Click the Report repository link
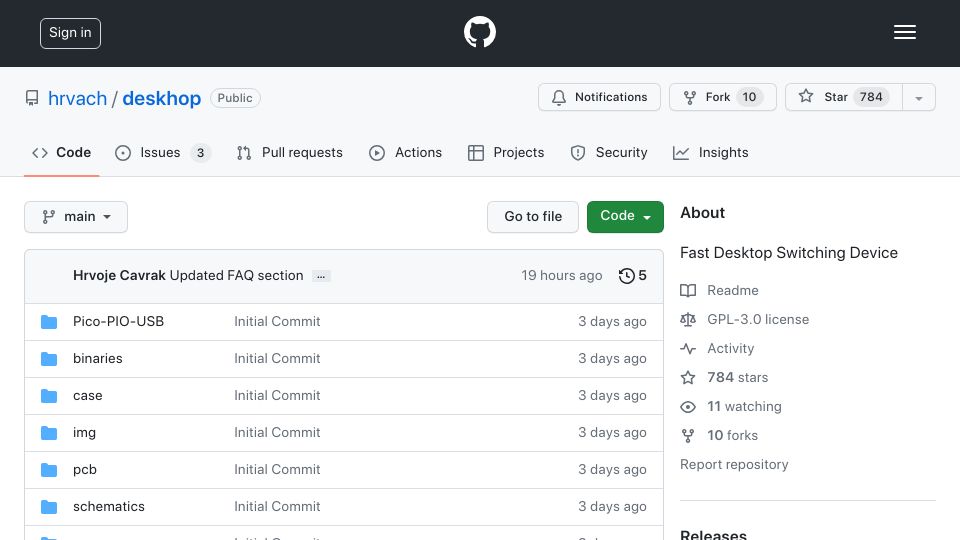 click(x=734, y=465)
